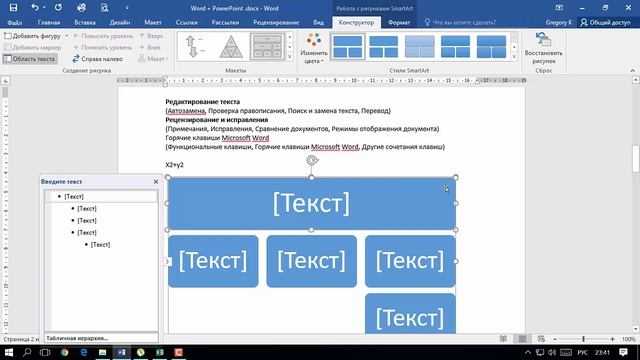Image resolution: width=640 pixels, height=360 pixels.
Task: Expand the Добавить фигуру dropdown arrow
Action: pos(67,36)
